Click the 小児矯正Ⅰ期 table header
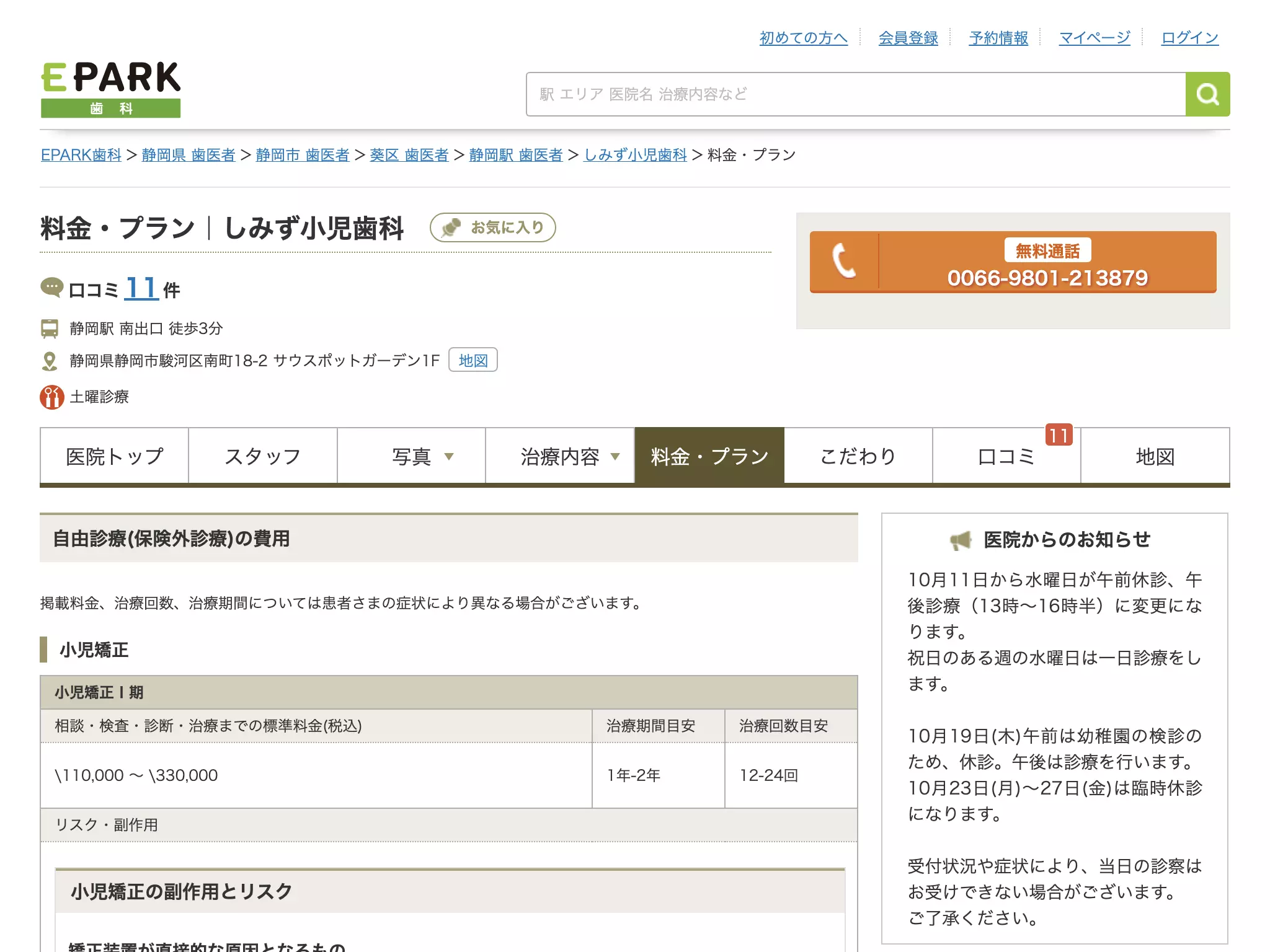1270x952 pixels. [x=449, y=692]
